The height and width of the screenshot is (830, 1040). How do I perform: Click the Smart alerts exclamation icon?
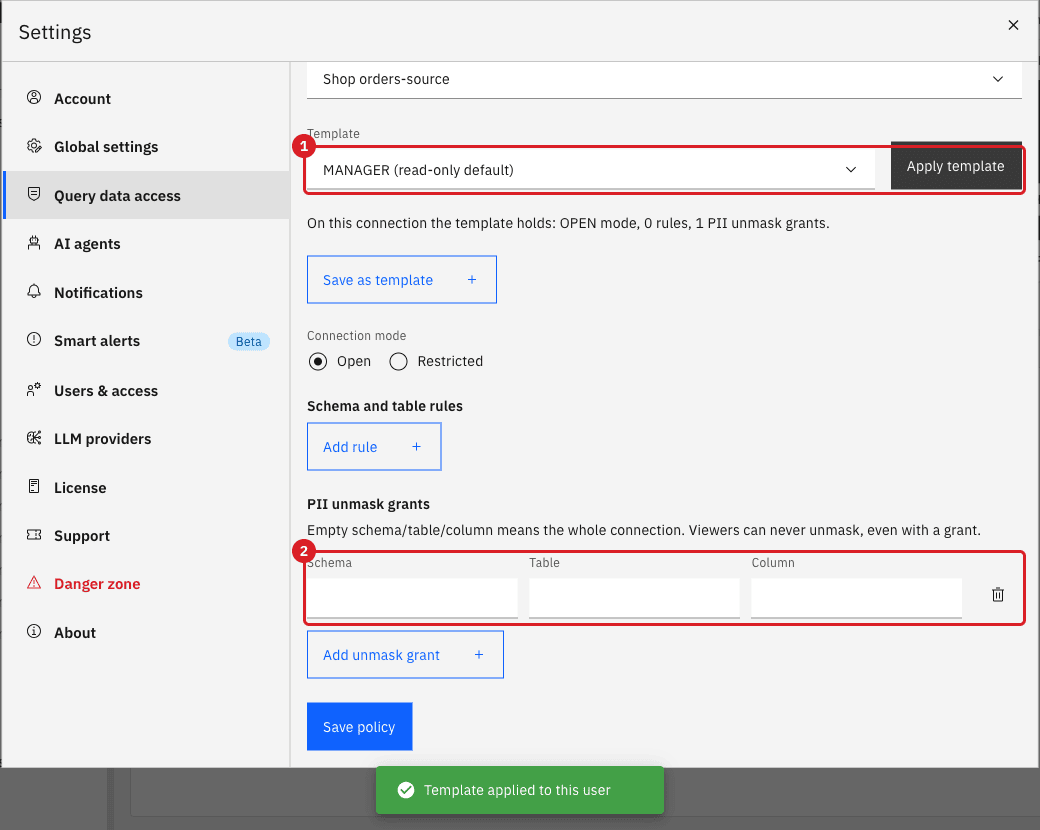click(x=34, y=340)
